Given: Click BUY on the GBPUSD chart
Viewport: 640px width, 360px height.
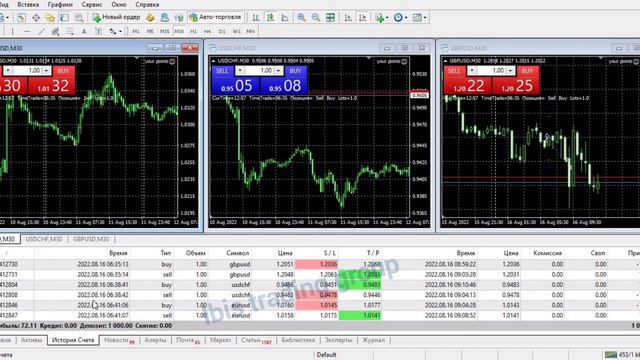Looking at the screenshot, I should [527, 71].
